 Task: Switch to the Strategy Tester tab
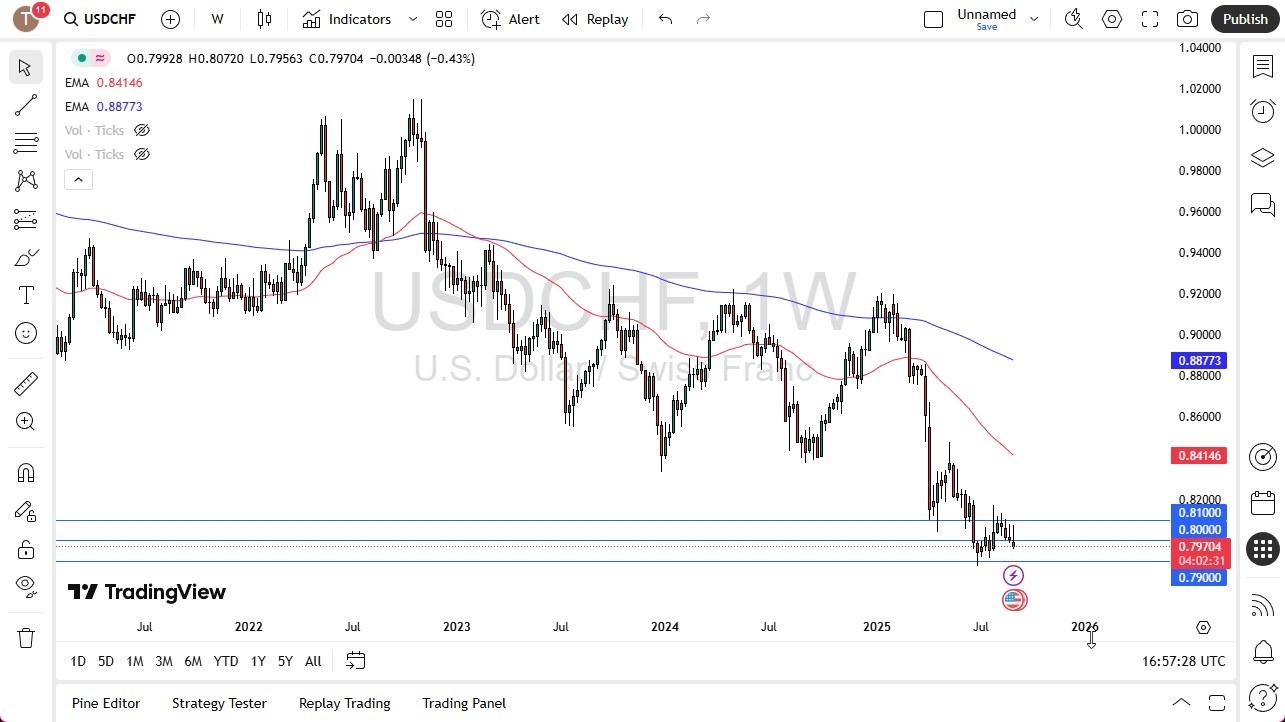219,703
